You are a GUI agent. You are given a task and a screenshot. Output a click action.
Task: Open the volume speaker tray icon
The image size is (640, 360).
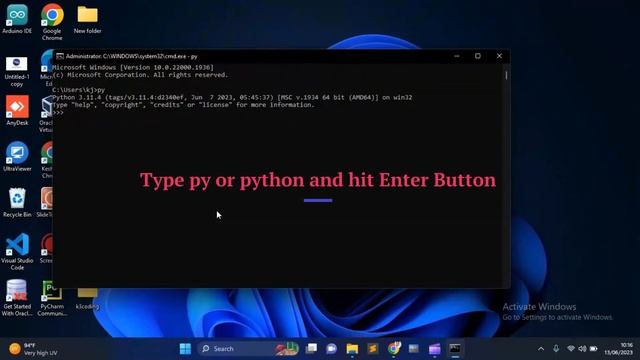click(x=582, y=349)
